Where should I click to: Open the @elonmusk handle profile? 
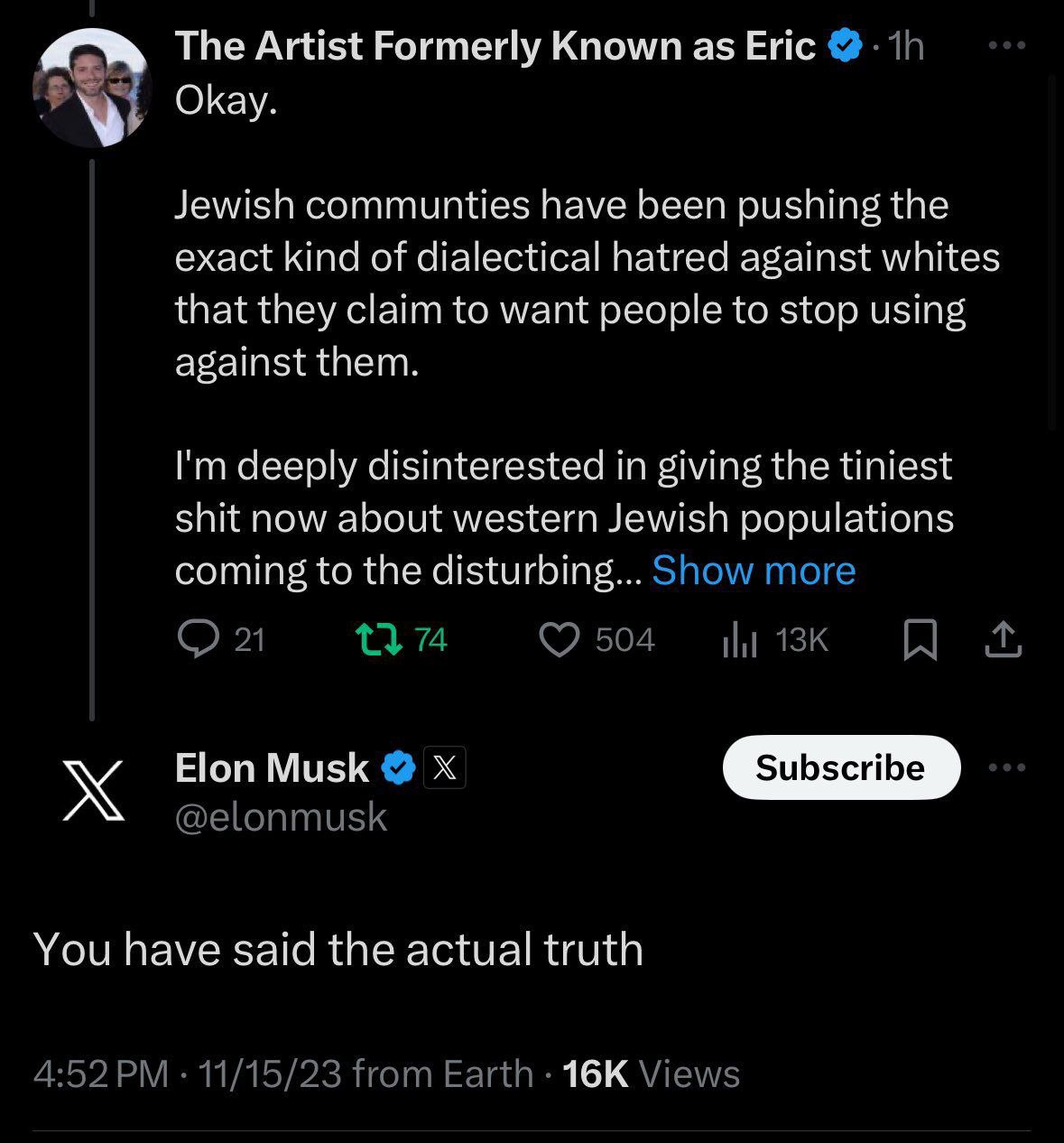[x=281, y=817]
